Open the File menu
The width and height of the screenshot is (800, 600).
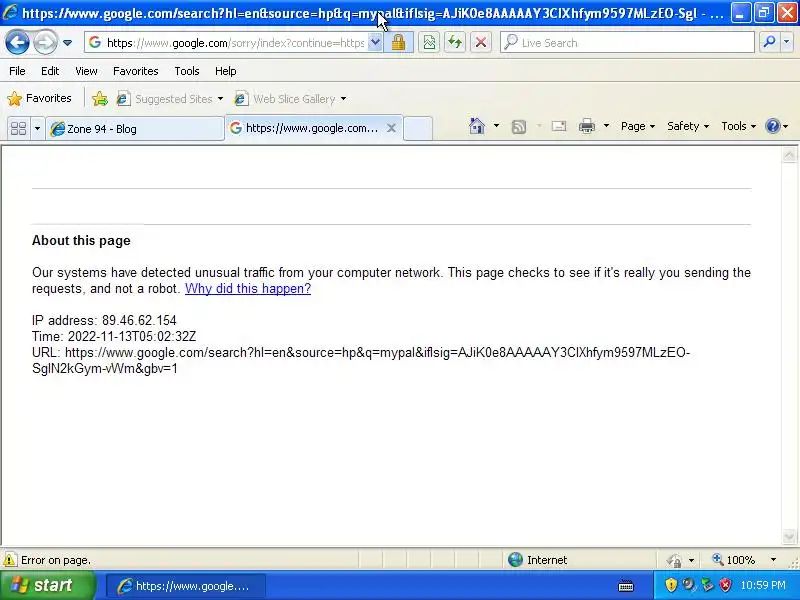pos(17,71)
